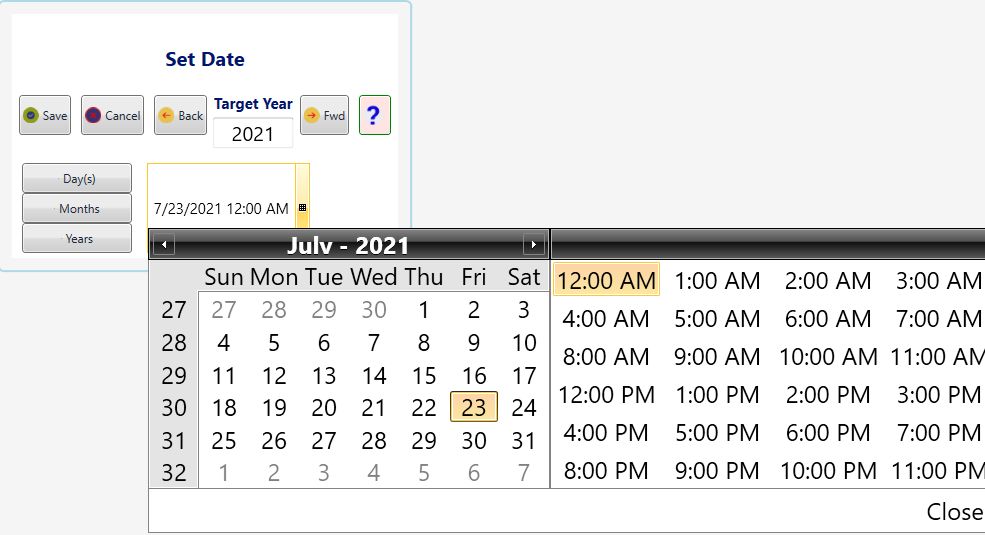Open help with the question mark icon
Screen dimensions: 985x535
tap(374, 115)
